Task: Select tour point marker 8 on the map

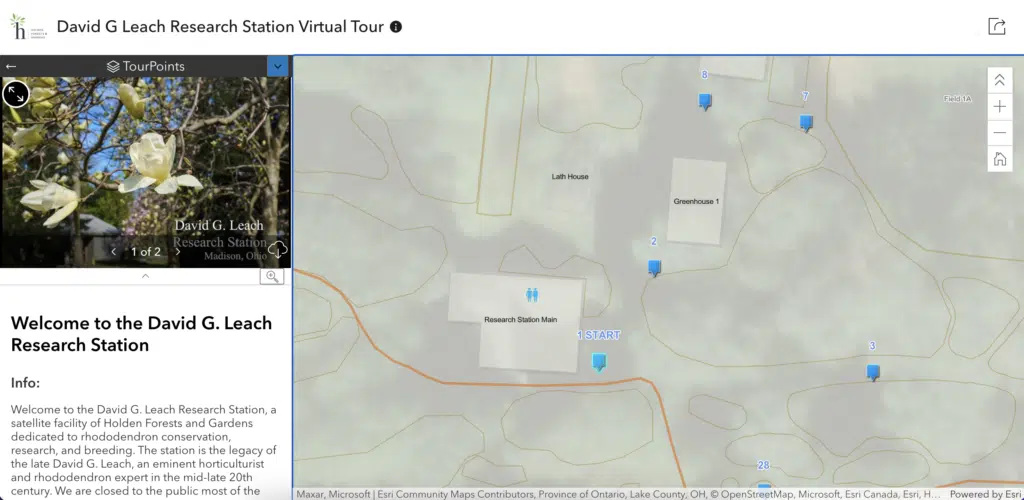Action: click(x=705, y=102)
